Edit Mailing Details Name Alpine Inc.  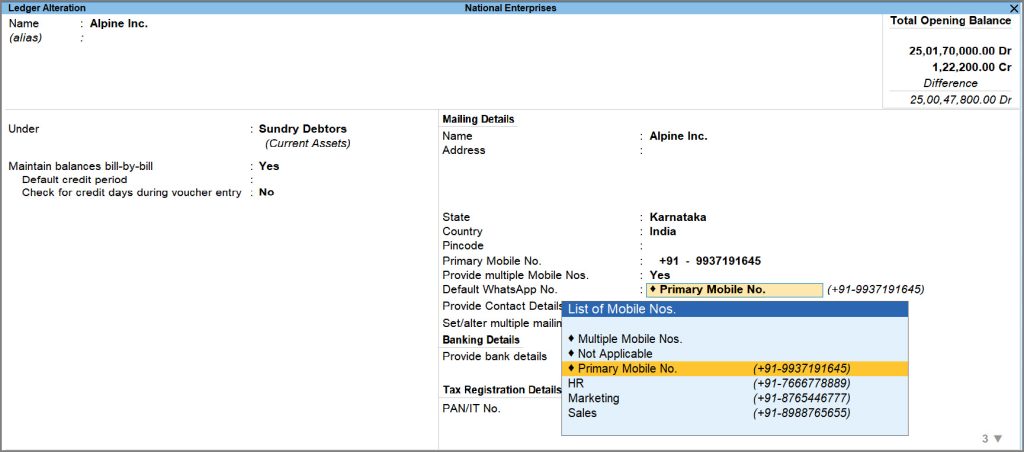click(678, 136)
